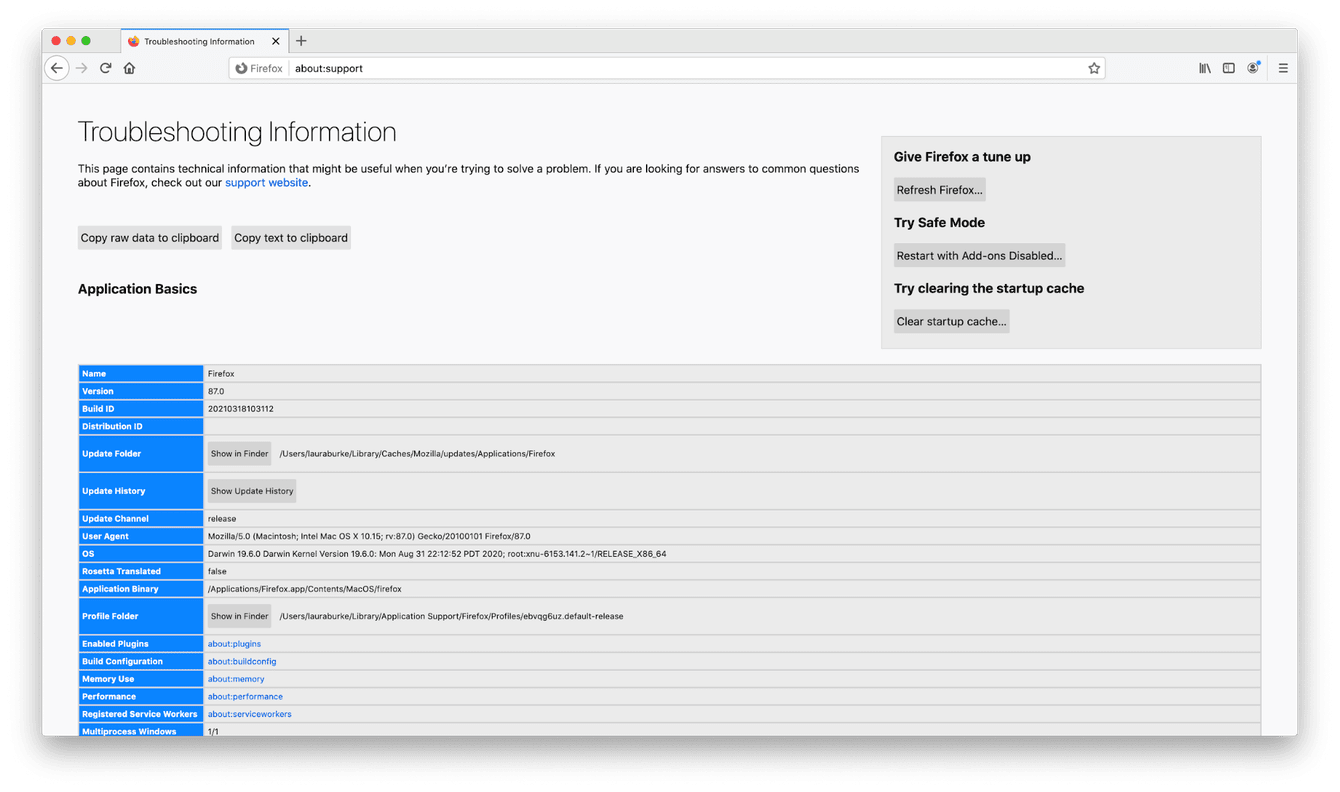The width and height of the screenshot is (1340, 792).
Task: Click Copy raw data to clipboard
Action: (149, 238)
